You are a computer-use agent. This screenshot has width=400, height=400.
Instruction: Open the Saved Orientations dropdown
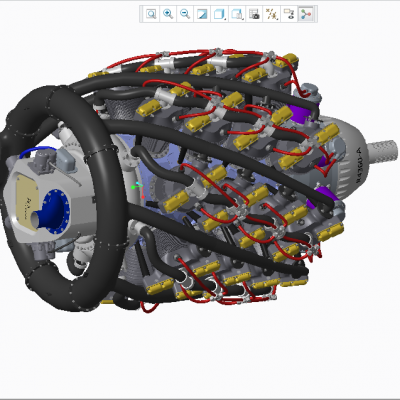[237, 14]
